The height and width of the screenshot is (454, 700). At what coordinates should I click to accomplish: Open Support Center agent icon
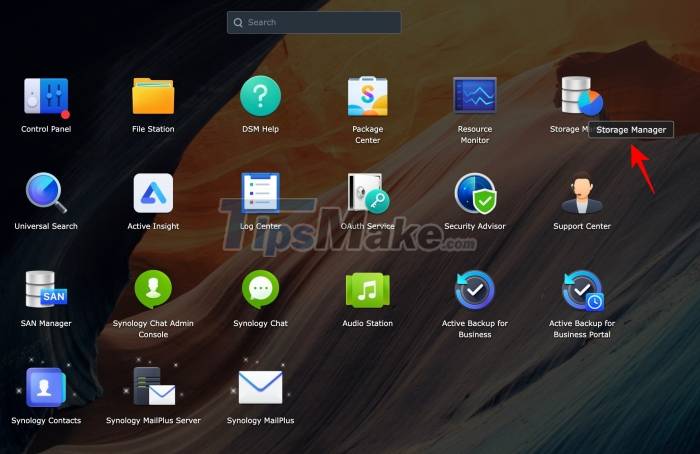[582, 193]
